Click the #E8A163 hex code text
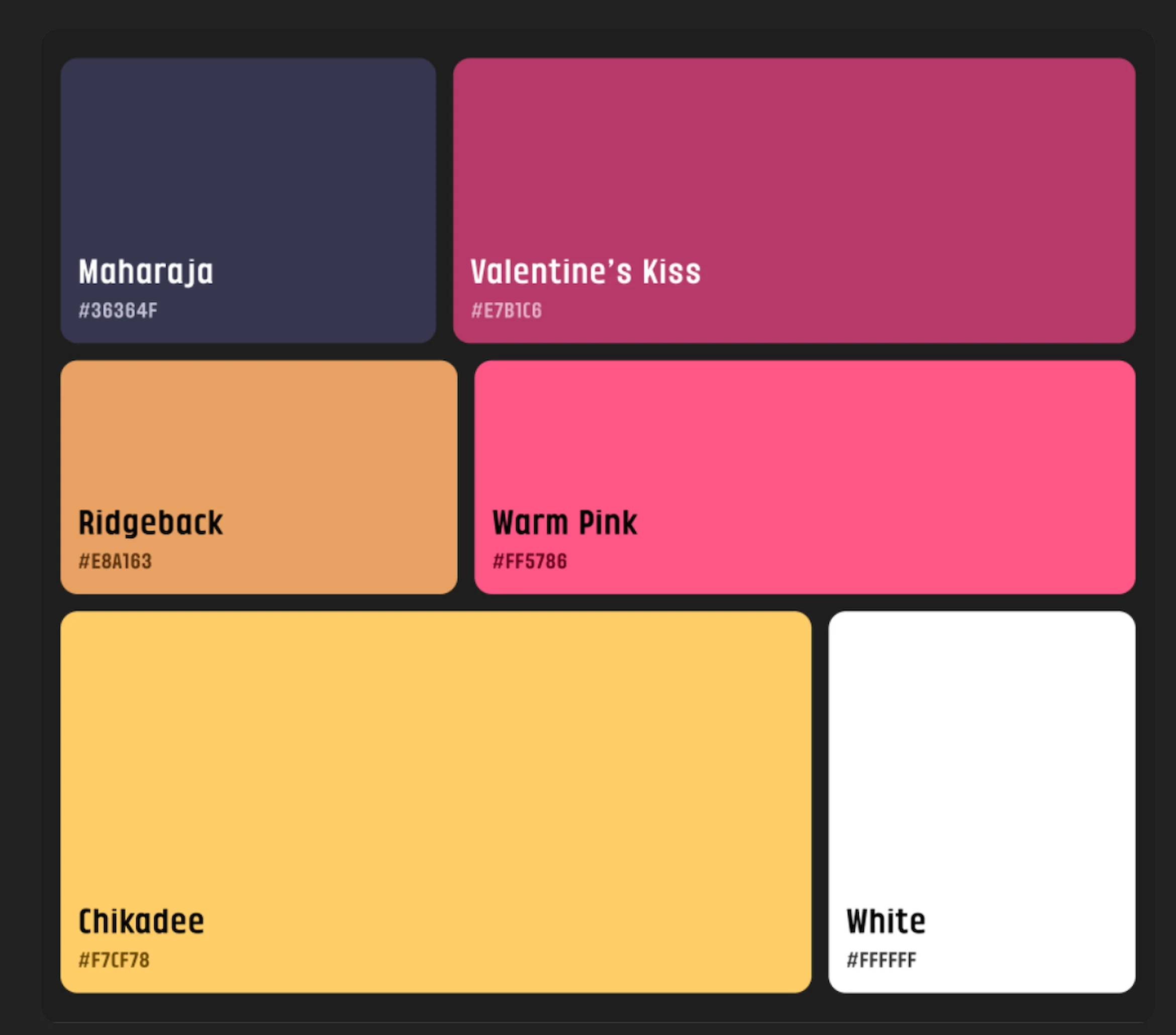 (x=115, y=561)
